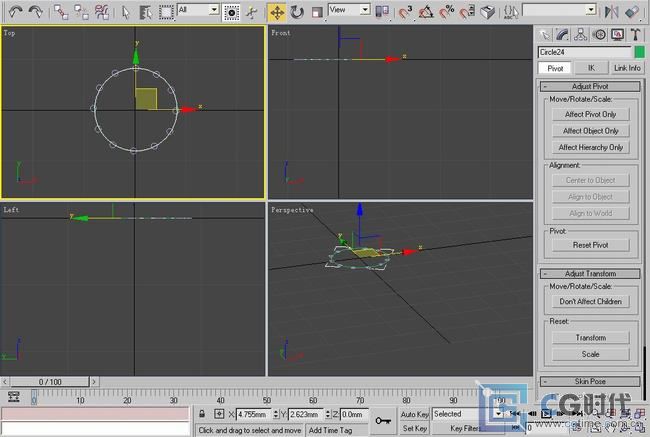Toggle Auto Key animation mode

(x=415, y=413)
